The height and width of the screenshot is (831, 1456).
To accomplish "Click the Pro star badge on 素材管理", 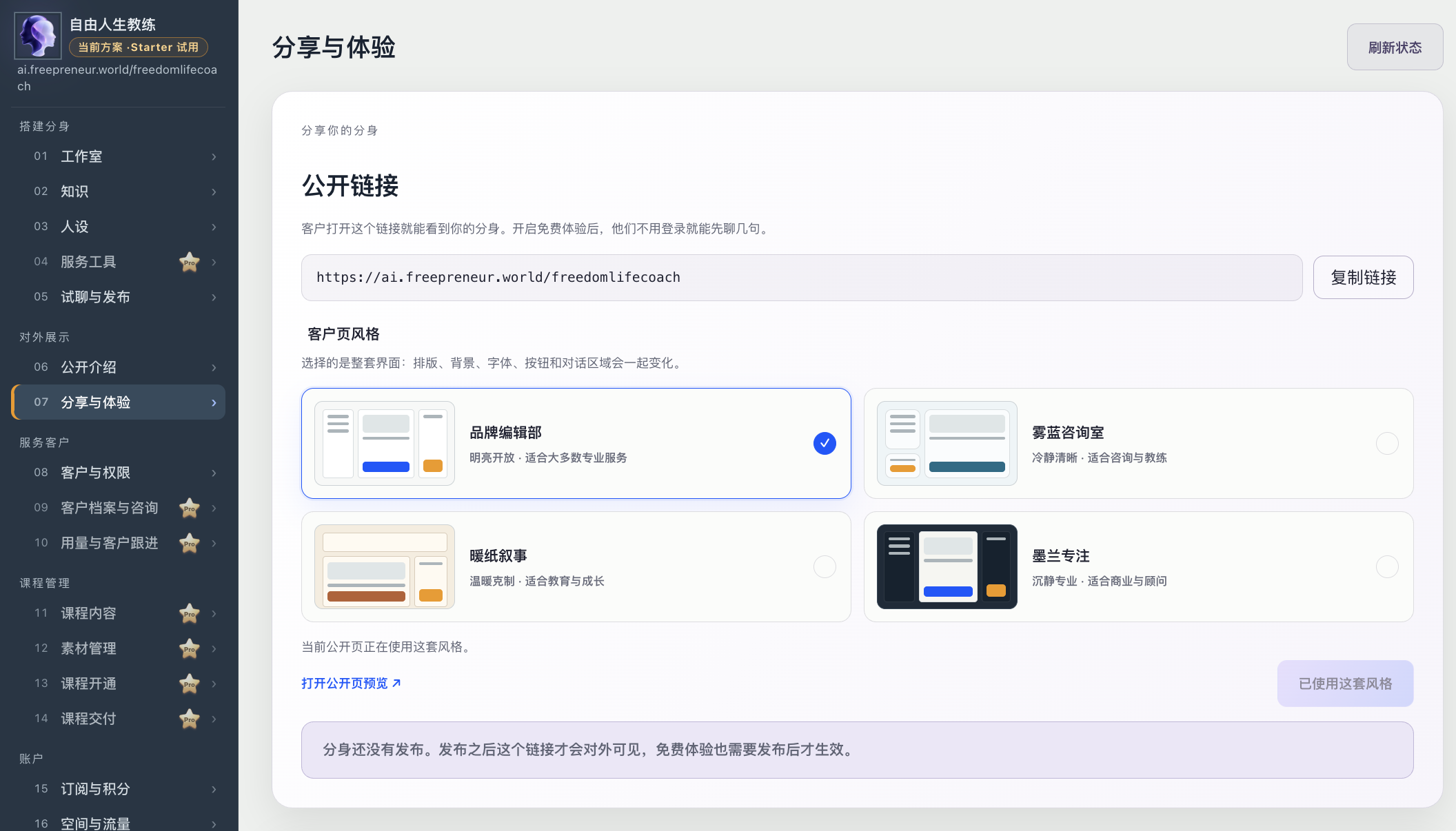I will click(x=190, y=648).
